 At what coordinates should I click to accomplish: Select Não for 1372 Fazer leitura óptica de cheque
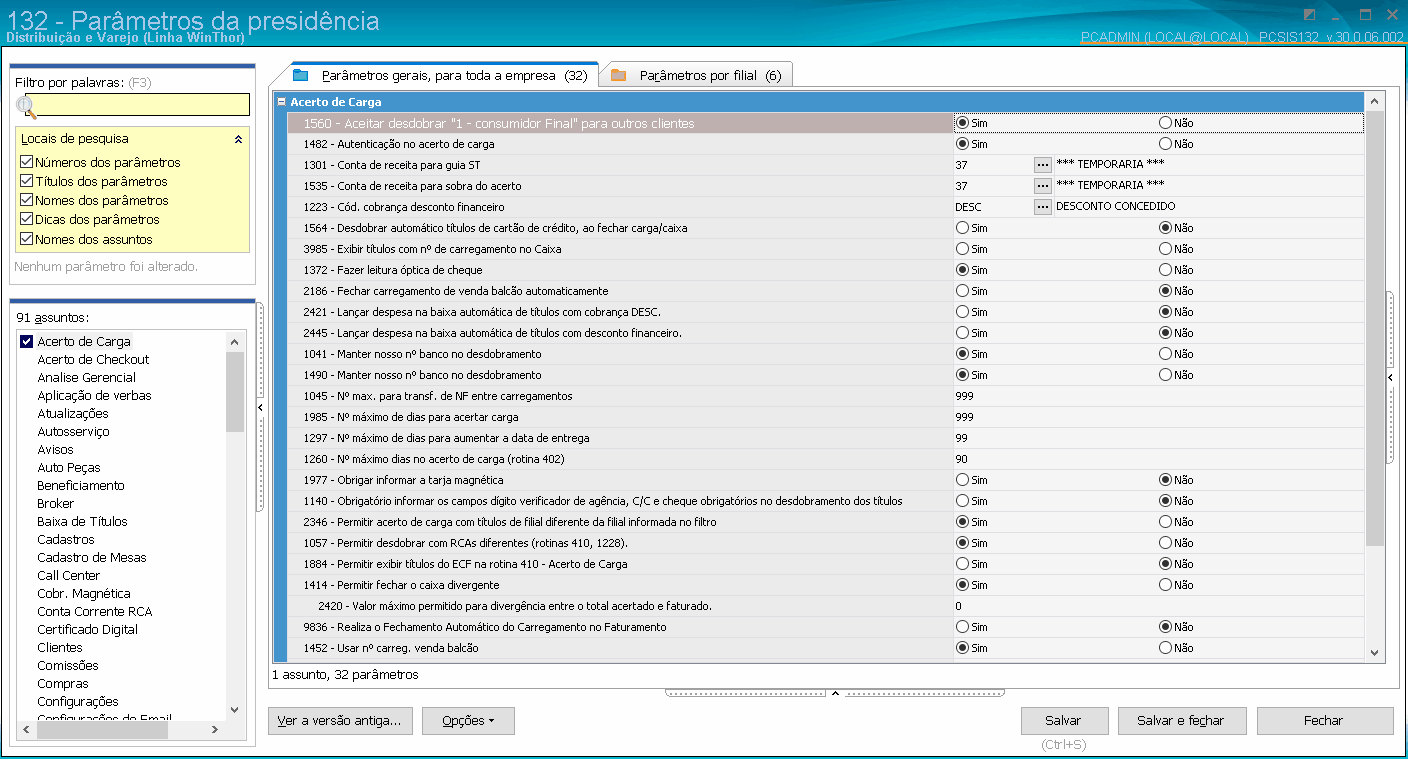coord(1165,270)
